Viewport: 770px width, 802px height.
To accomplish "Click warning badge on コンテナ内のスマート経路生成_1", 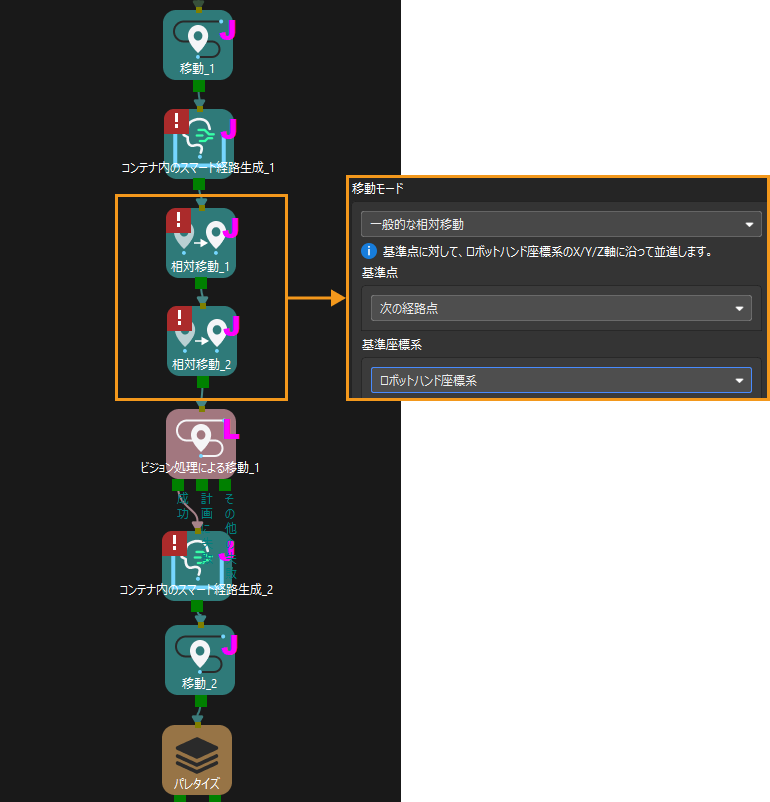I will pos(177,122).
